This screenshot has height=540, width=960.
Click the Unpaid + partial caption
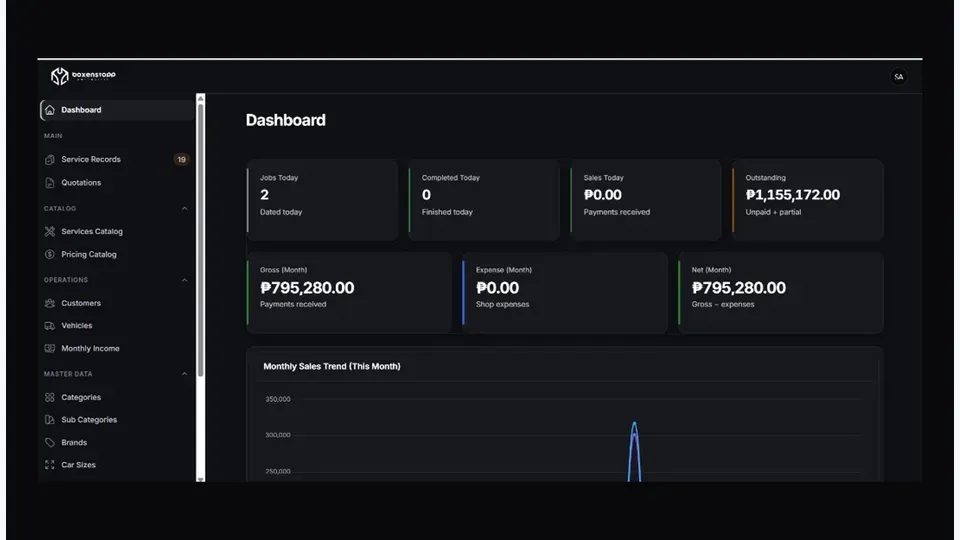pos(773,212)
